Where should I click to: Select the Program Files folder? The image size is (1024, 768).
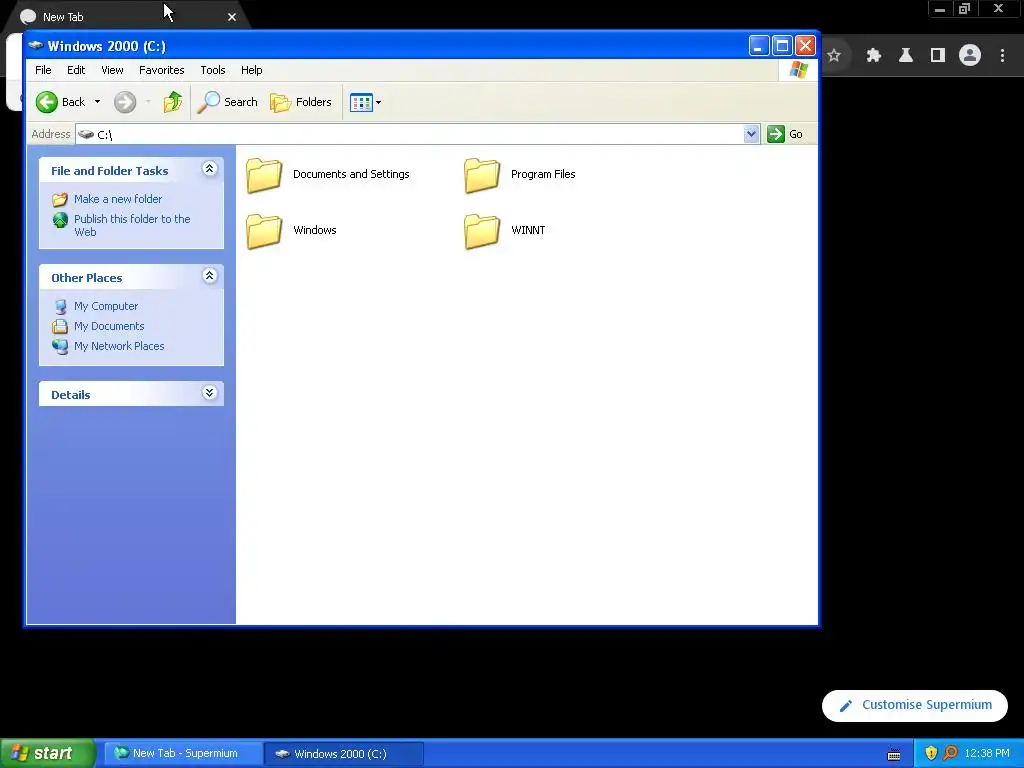click(520, 175)
